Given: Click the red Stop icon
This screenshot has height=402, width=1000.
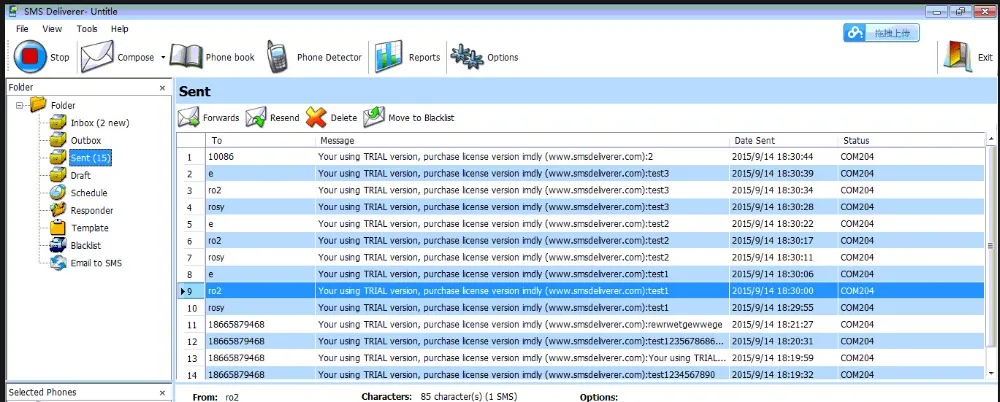Looking at the screenshot, I should click(x=30, y=57).
